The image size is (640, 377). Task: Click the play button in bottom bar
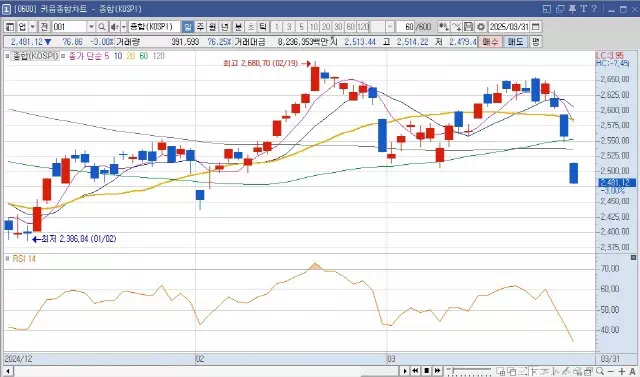point(405,371)
